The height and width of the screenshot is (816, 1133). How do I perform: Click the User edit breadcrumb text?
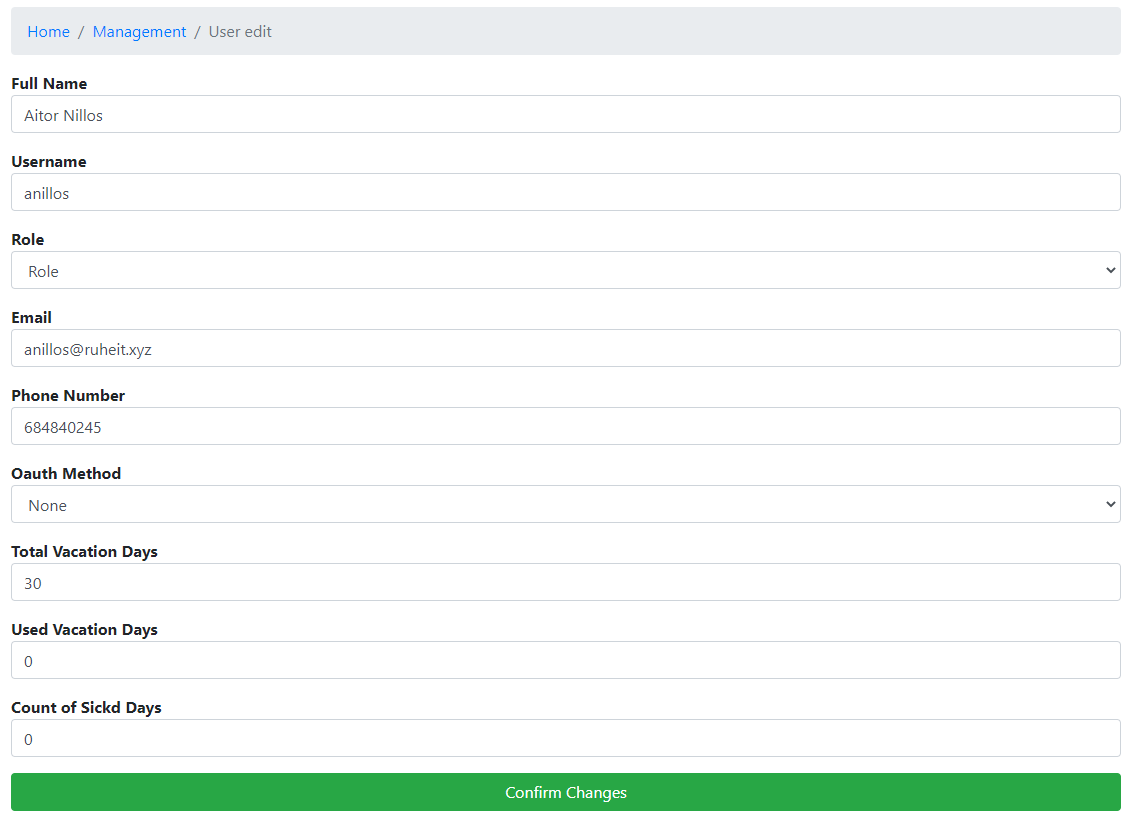click(239, 31)
